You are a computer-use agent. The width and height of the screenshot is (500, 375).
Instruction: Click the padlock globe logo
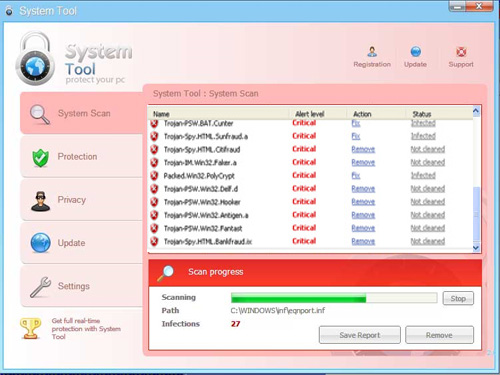click(35, 59)
